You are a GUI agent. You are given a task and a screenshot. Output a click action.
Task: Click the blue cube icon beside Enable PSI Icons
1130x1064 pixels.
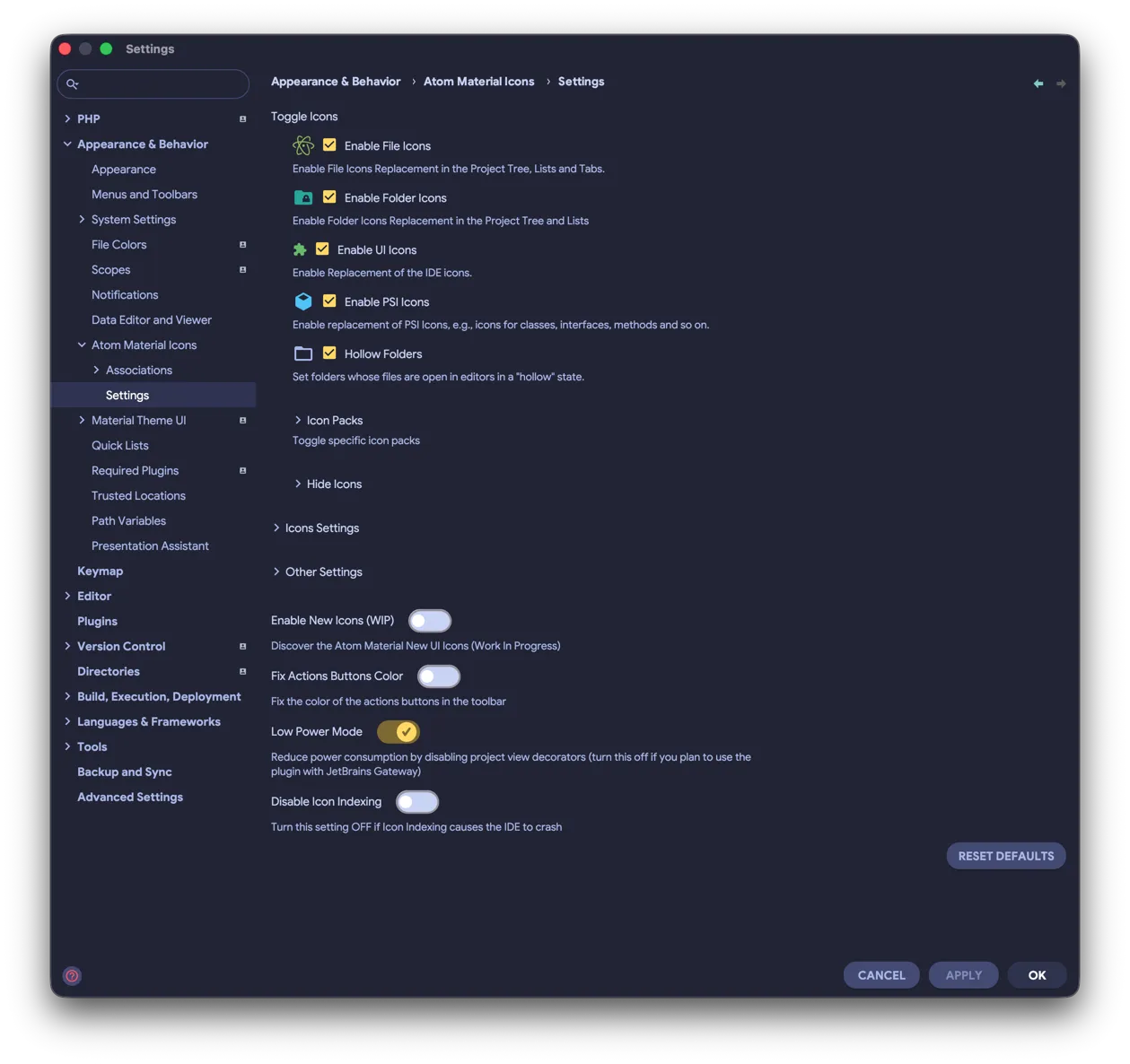pos(303,301)
